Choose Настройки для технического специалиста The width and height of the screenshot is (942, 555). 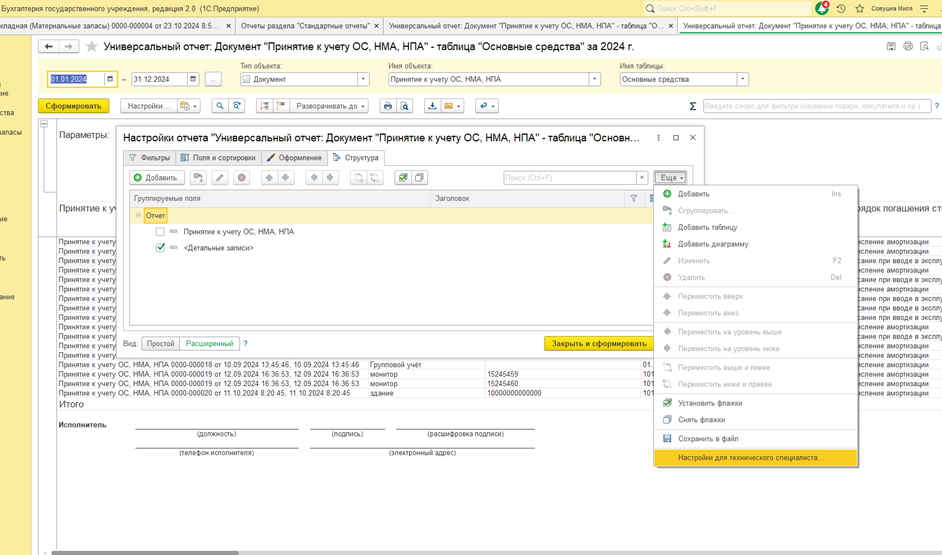(x=755, y=458)
